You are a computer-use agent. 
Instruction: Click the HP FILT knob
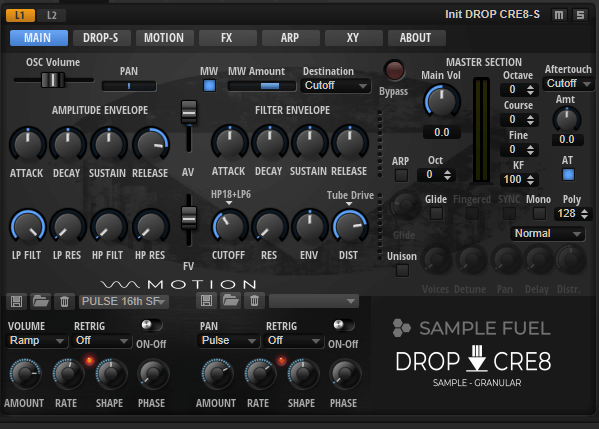[108, 227]
